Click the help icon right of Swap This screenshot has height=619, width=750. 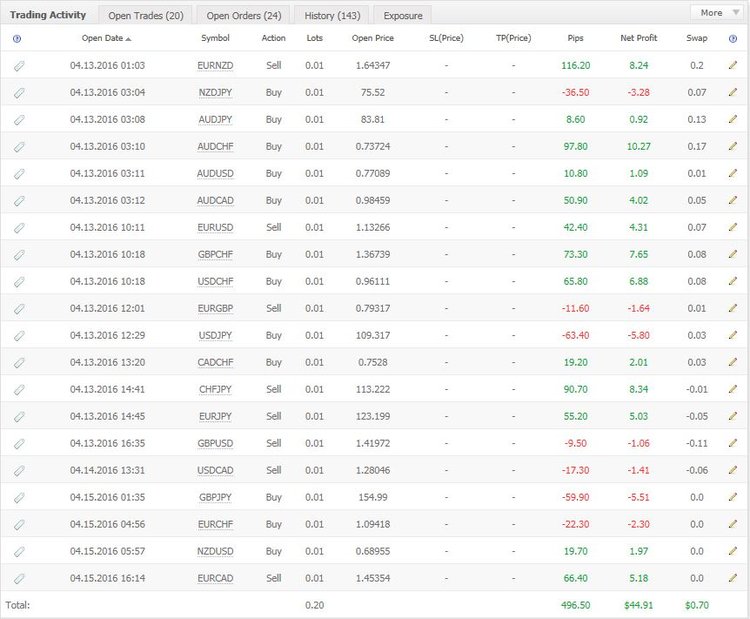(x=733, y=39)
